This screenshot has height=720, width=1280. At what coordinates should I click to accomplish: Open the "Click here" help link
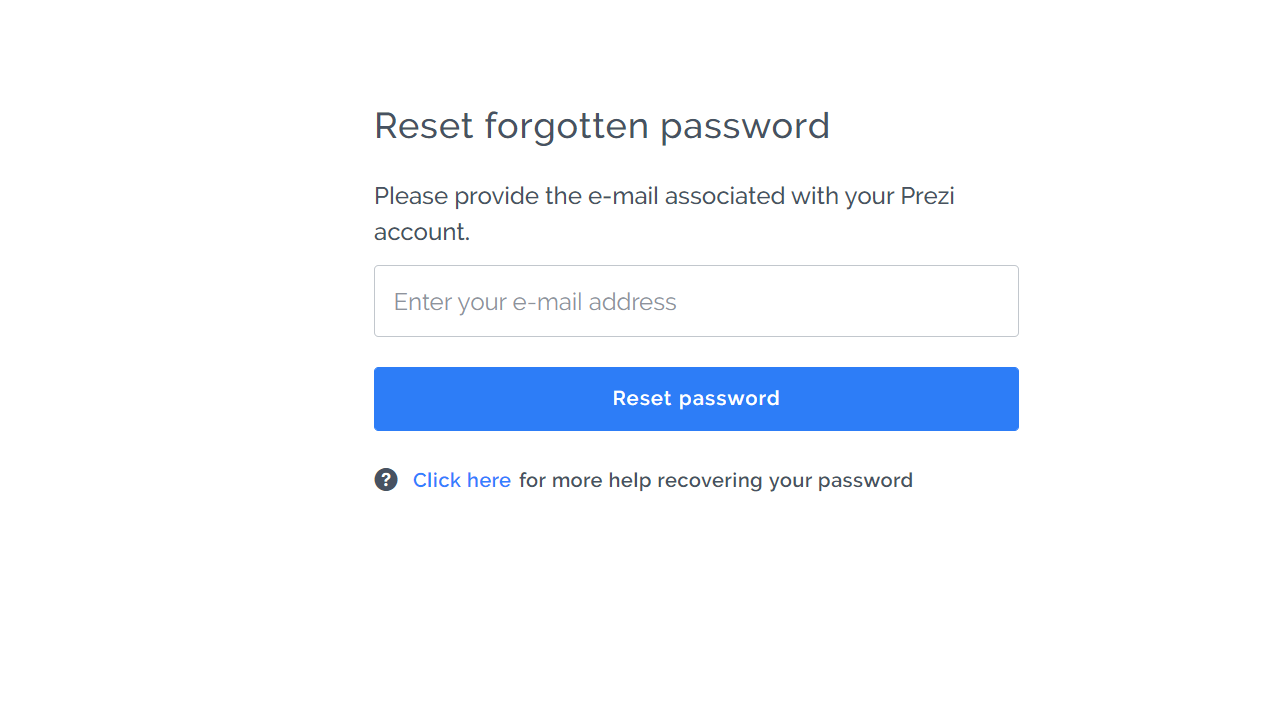[x=461, y=480]
